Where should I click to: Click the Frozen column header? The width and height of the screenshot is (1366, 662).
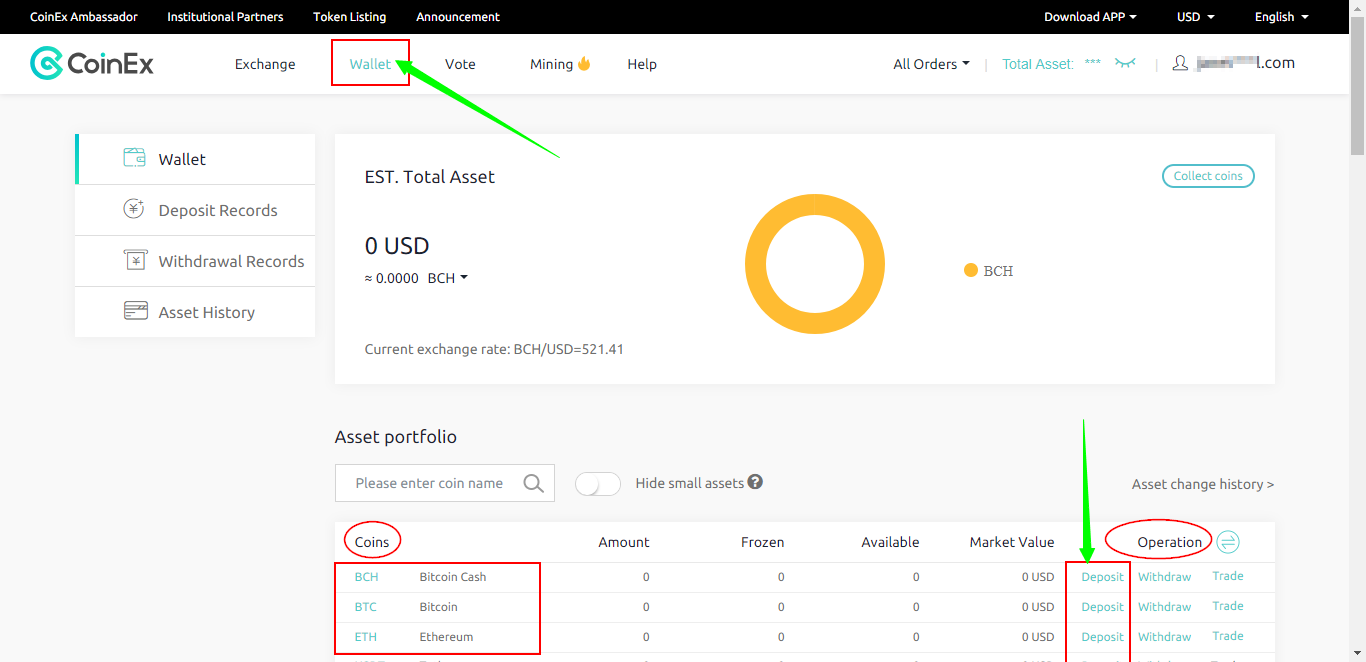pos(762,542)
